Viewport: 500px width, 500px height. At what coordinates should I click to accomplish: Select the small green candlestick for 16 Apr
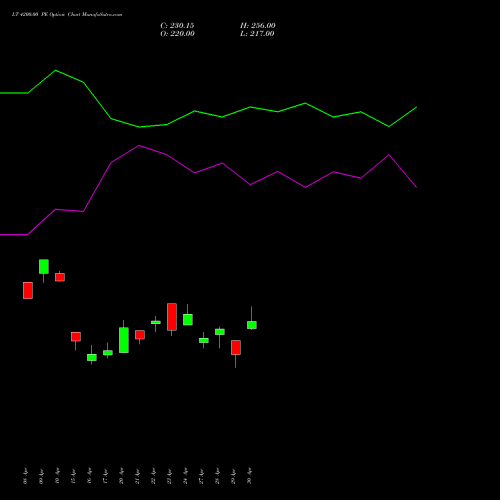92,357
